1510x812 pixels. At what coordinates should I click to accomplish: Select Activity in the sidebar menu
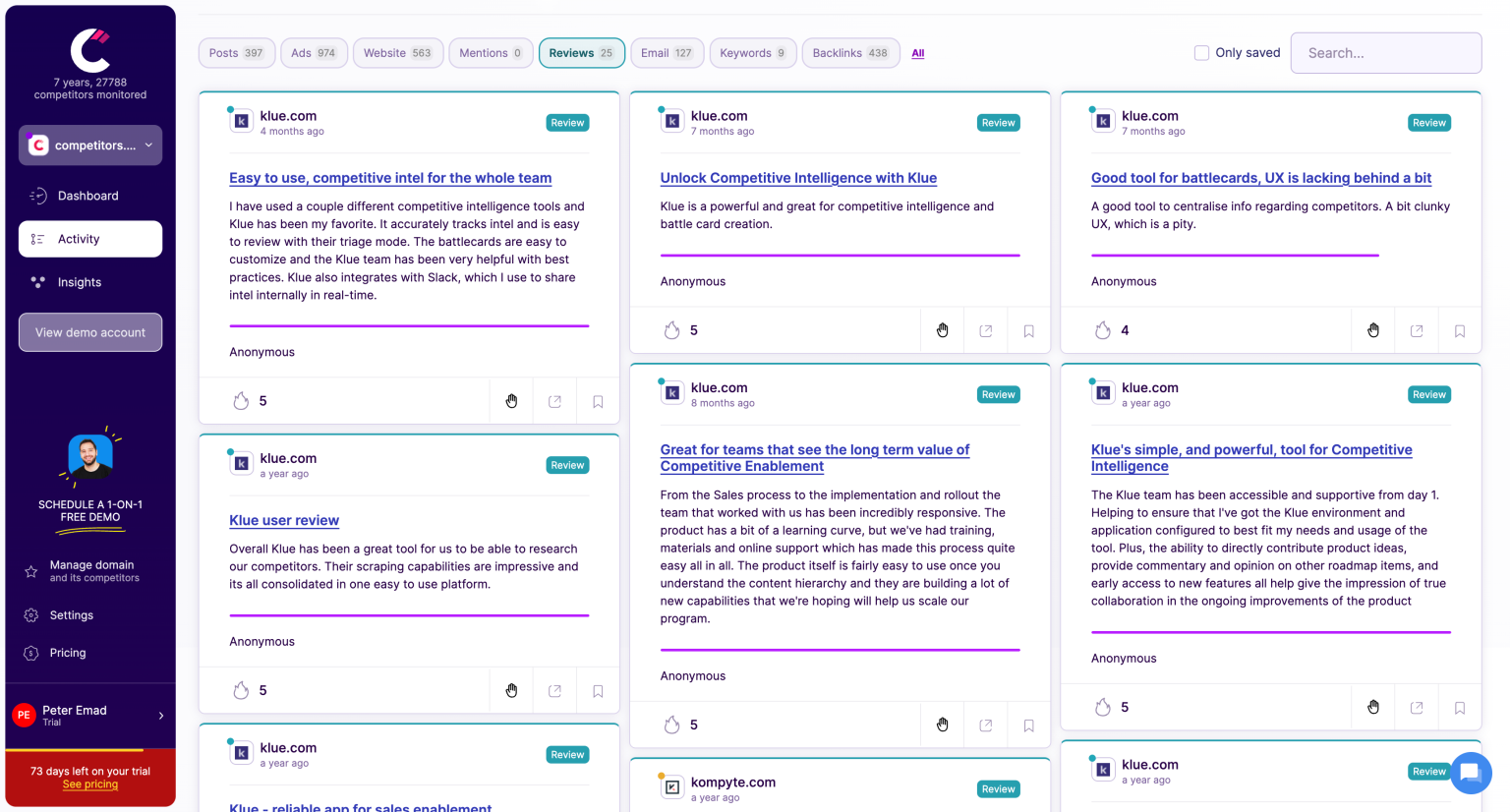tap(81, 239)
